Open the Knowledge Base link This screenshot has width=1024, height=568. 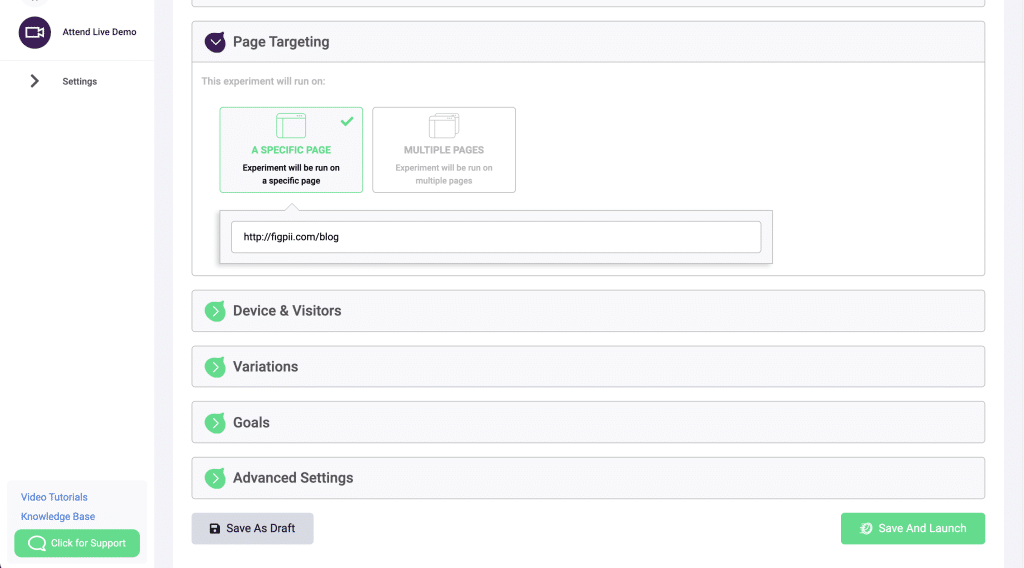58,517
